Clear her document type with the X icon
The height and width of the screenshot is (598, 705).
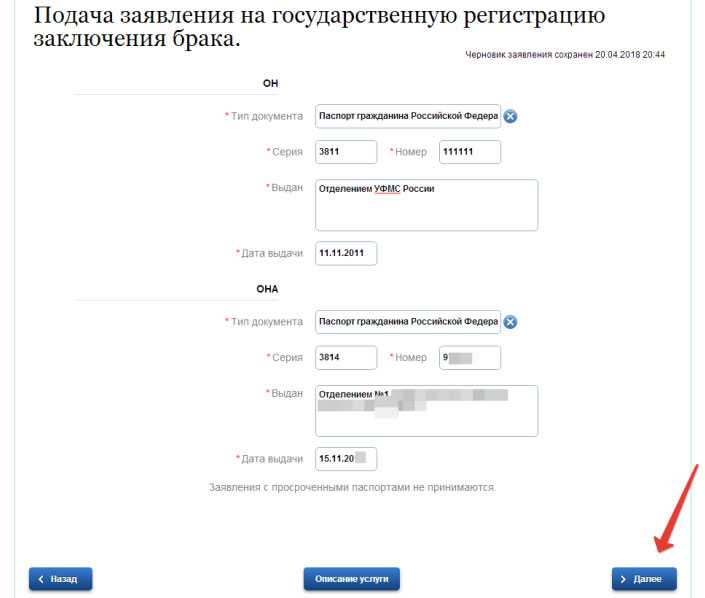tap(510, 322)
